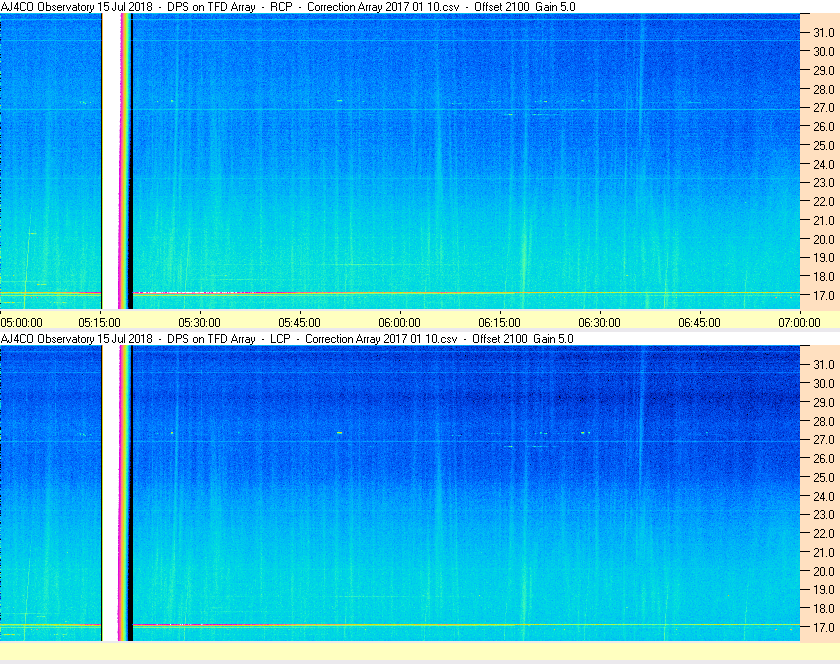Click 22.0 on the LCP frequency axis

pos(824,533)
